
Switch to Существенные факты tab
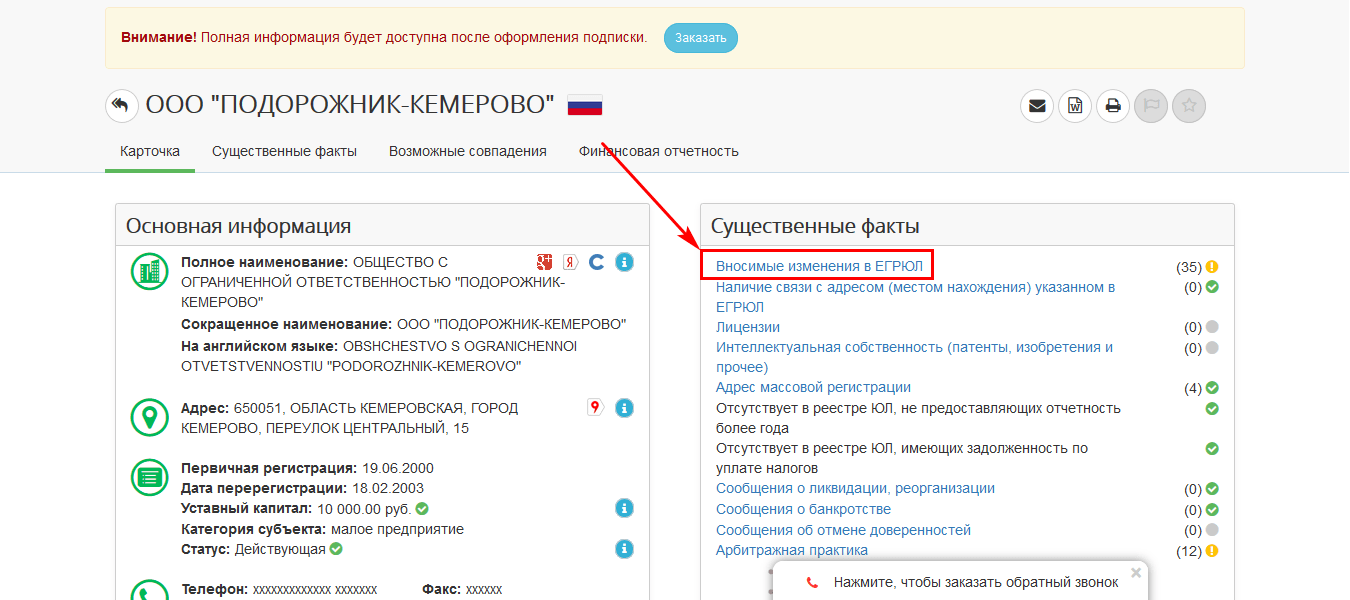coord(284,152)
